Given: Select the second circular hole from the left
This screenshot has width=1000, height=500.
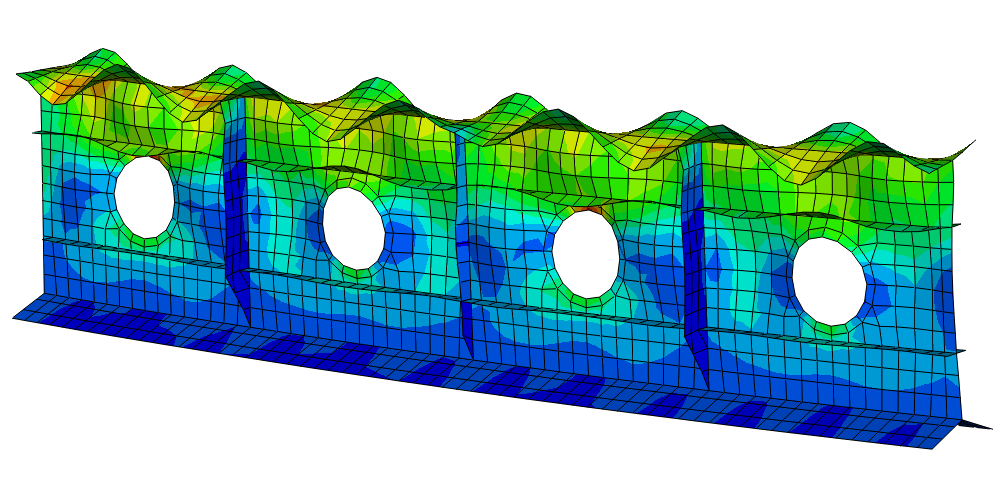Looking at the screenshot, I should point(354,229).
